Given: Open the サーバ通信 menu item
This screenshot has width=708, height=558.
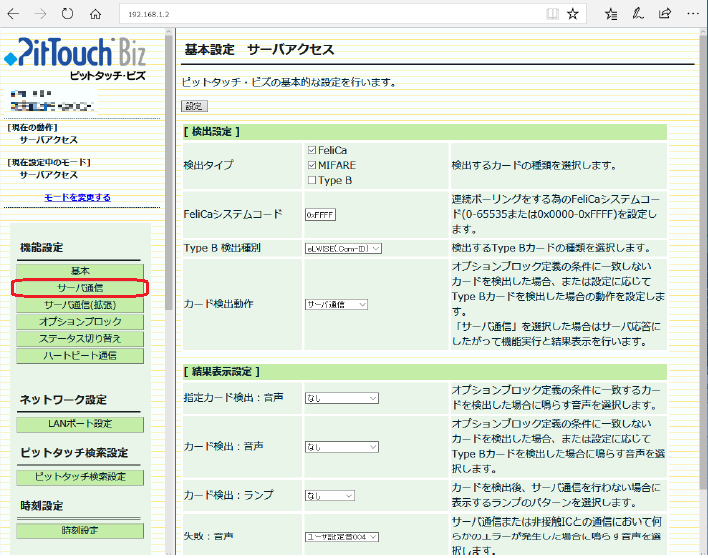Looking at the screenshot, I should coord(80,288).
